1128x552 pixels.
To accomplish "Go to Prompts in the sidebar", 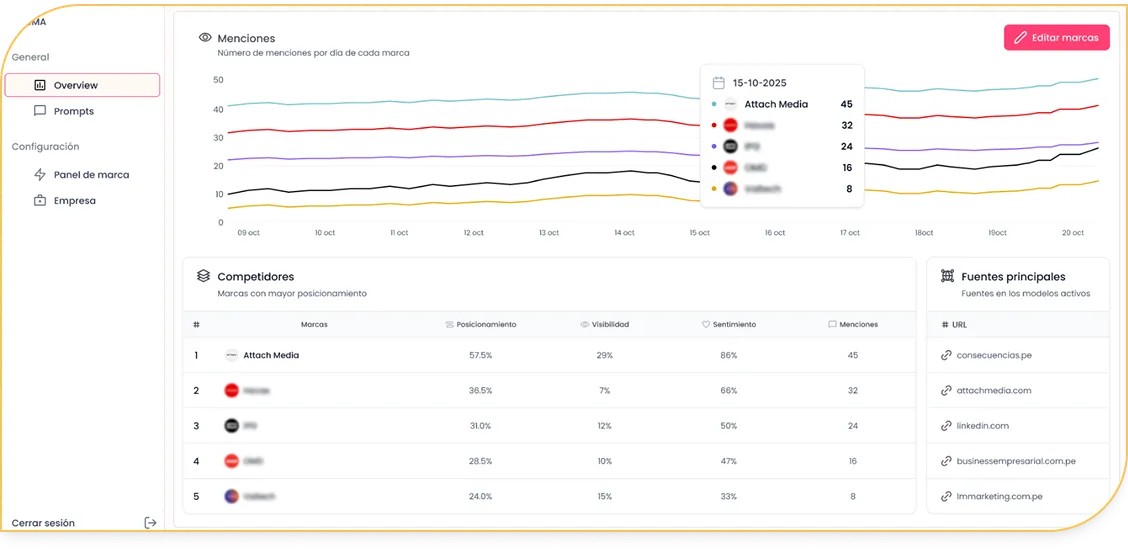I will (x=73, y=111).
